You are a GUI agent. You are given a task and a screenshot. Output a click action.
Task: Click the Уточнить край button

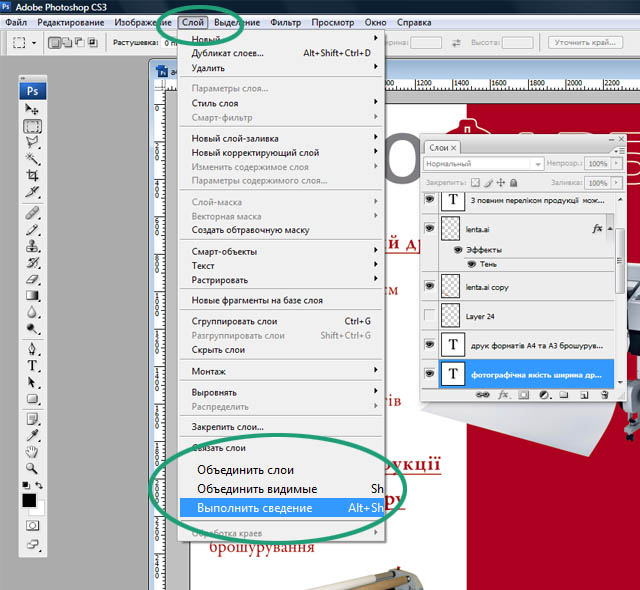pyautogui.click(x=586, y=42)
